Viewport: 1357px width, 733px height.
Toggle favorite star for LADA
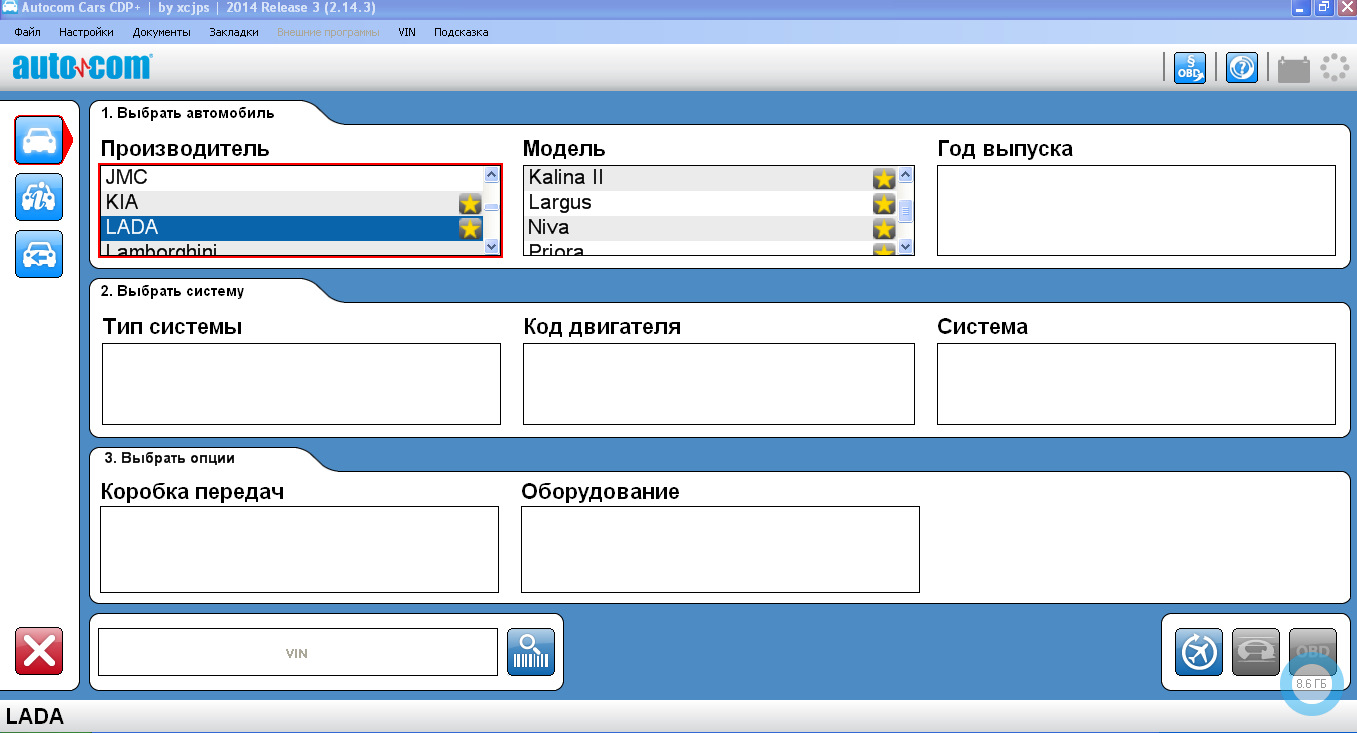(x=470, y=228)
